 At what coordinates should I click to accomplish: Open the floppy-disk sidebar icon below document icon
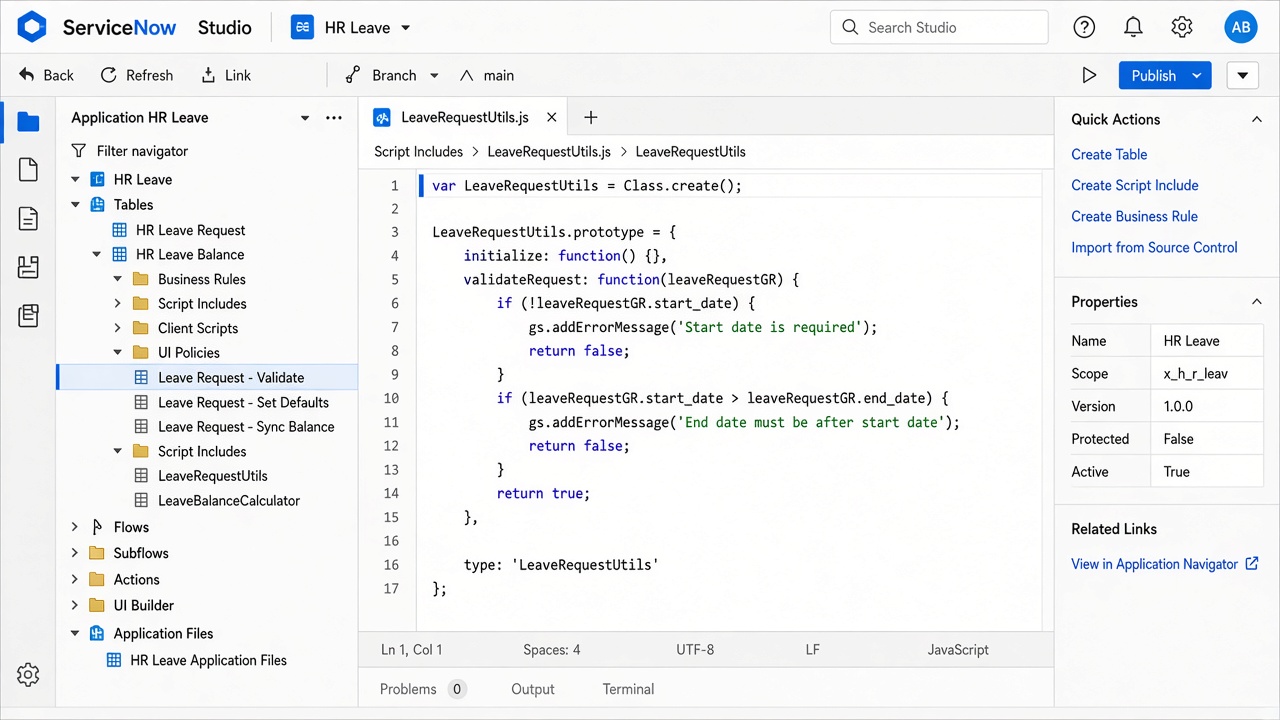(28, 267)
